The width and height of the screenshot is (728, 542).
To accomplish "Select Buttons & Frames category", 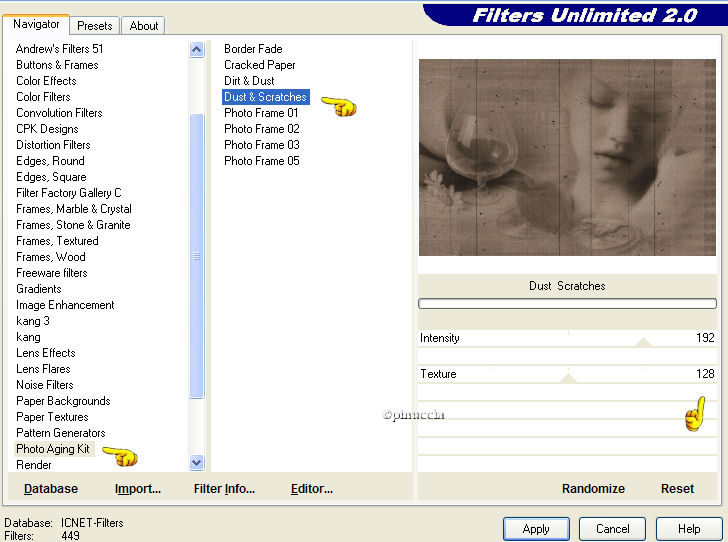I will coord(57,65).
